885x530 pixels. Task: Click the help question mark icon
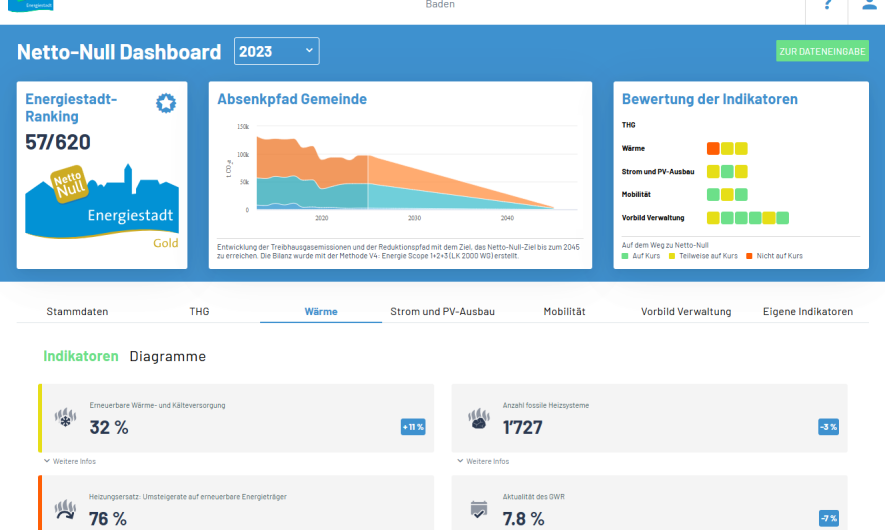(827, 5)
